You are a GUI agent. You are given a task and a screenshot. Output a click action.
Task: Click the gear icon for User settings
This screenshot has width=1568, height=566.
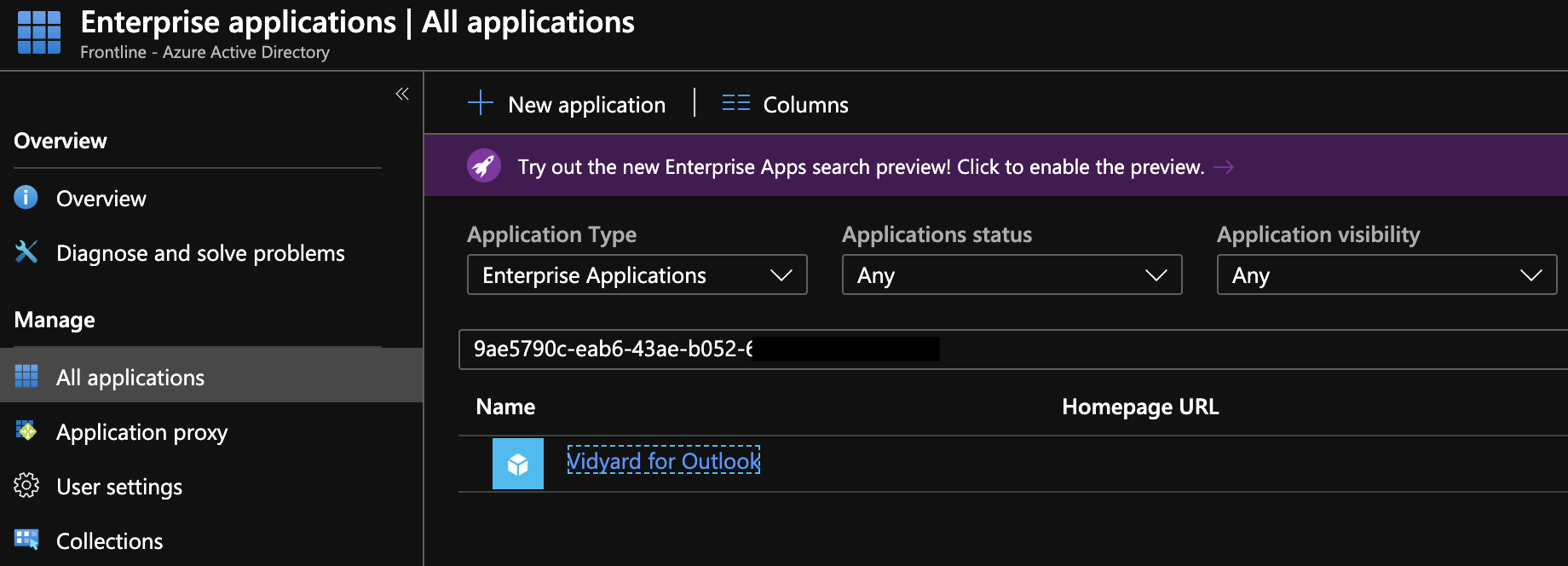26,486
